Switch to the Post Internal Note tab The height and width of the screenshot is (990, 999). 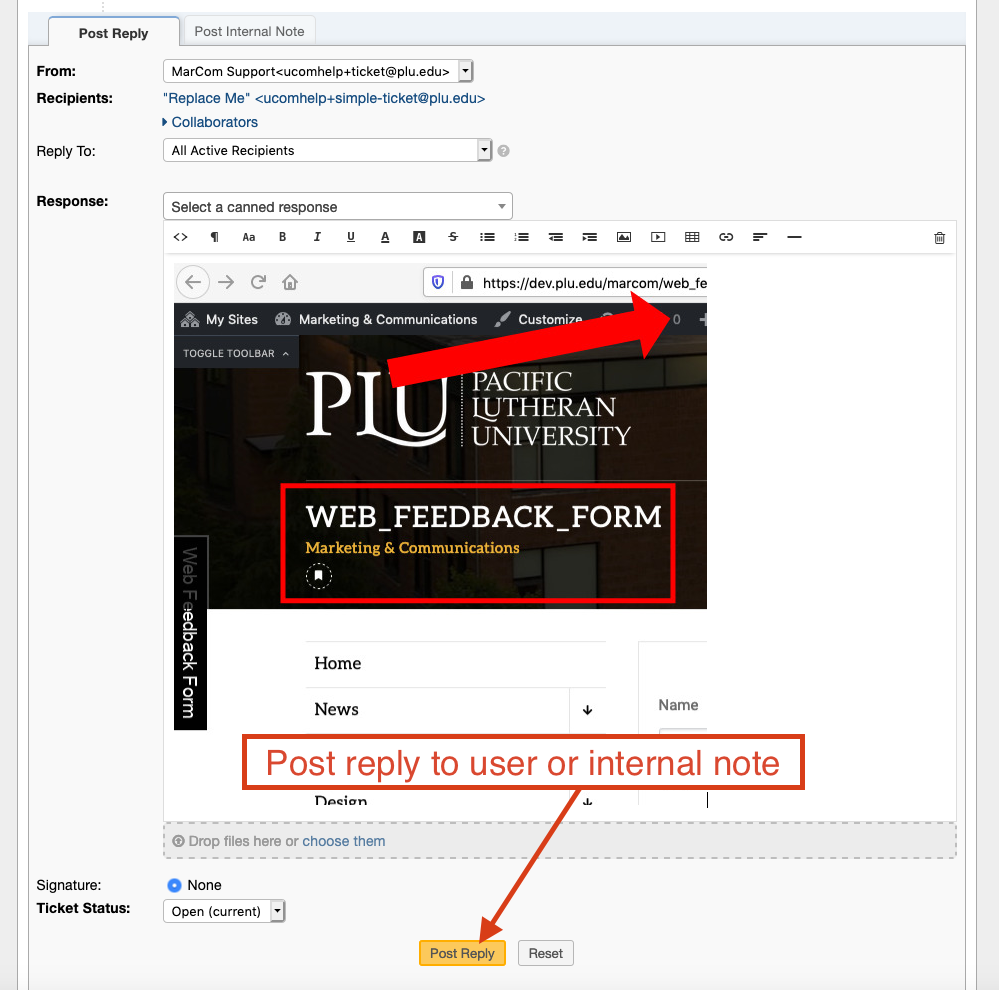click(x=249, y=31)
